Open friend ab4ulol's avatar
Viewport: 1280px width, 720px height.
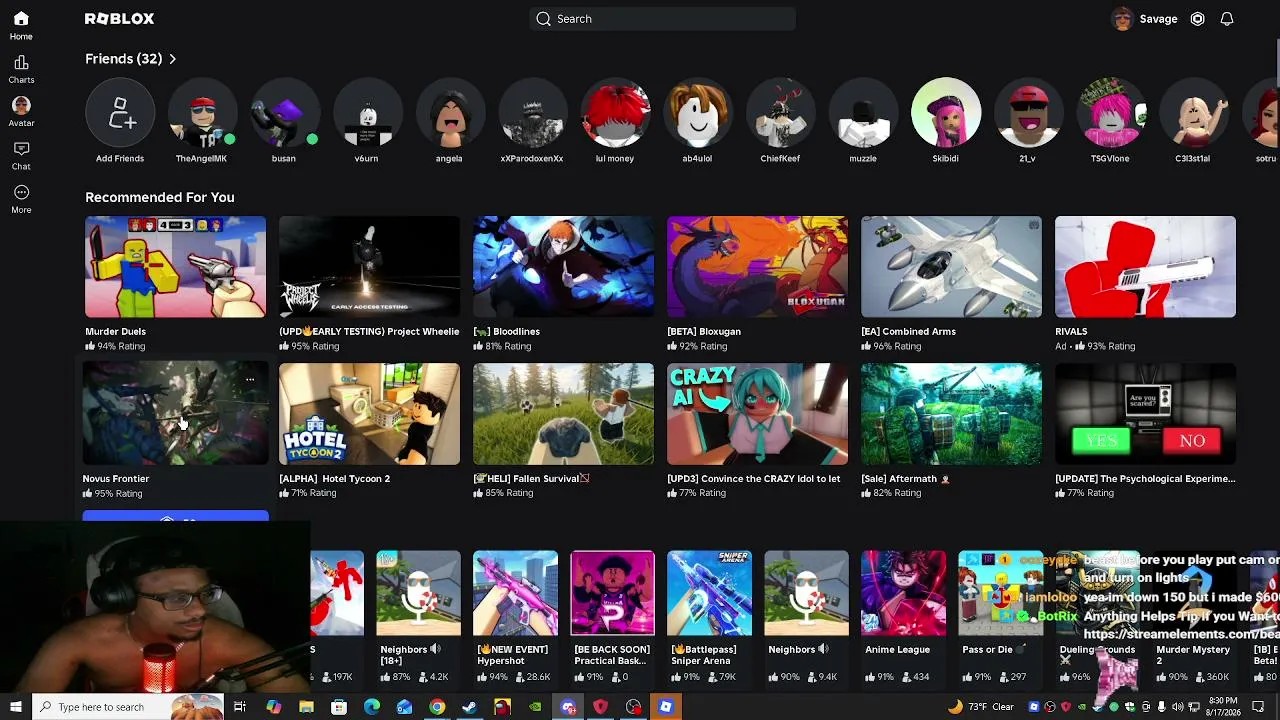tap(697, 112)
